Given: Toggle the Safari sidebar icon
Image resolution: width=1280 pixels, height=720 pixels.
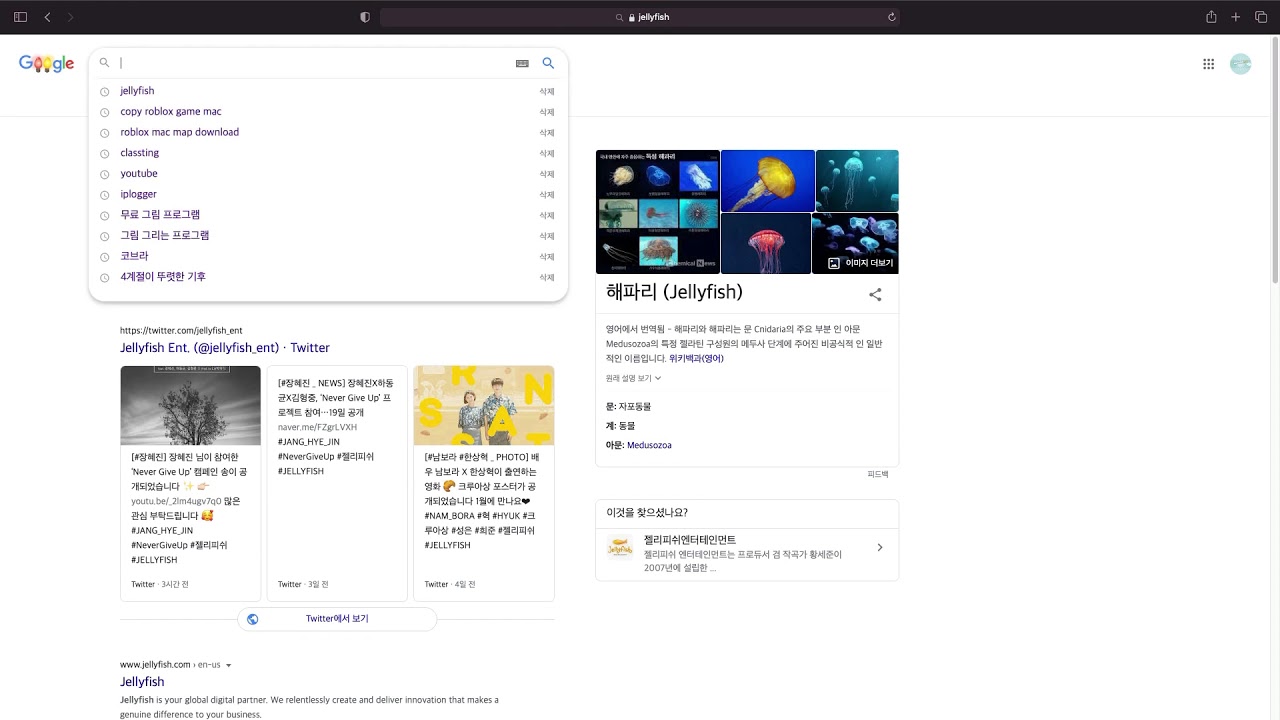Looking at the screenshot, I should (x=20, y=17).
